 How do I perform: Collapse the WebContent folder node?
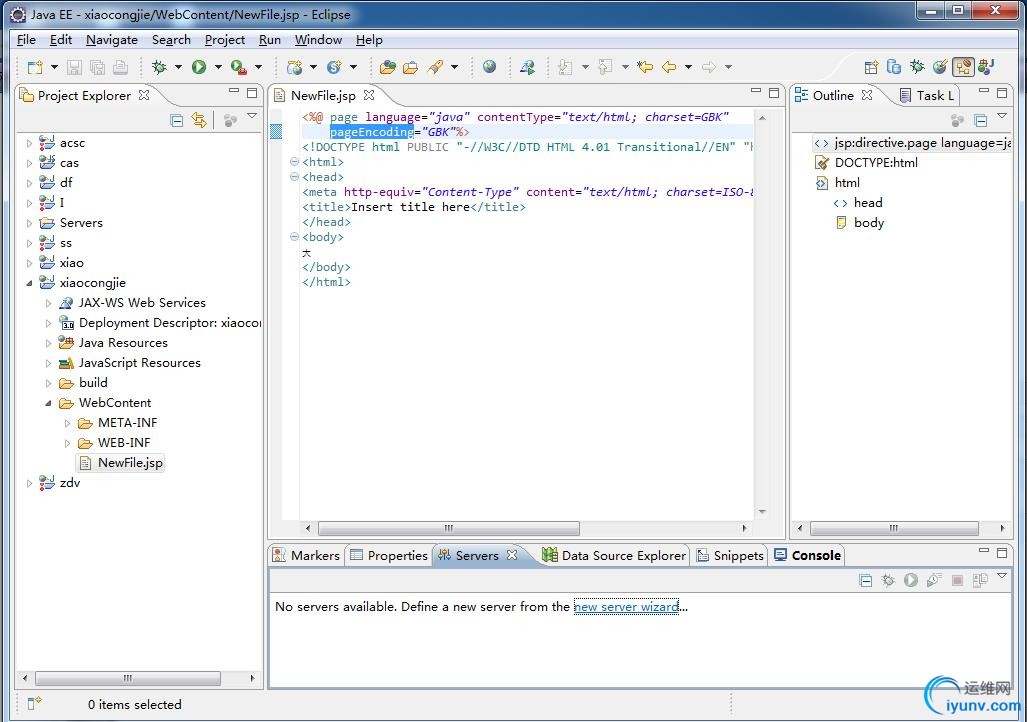click(x=48, y=403)
